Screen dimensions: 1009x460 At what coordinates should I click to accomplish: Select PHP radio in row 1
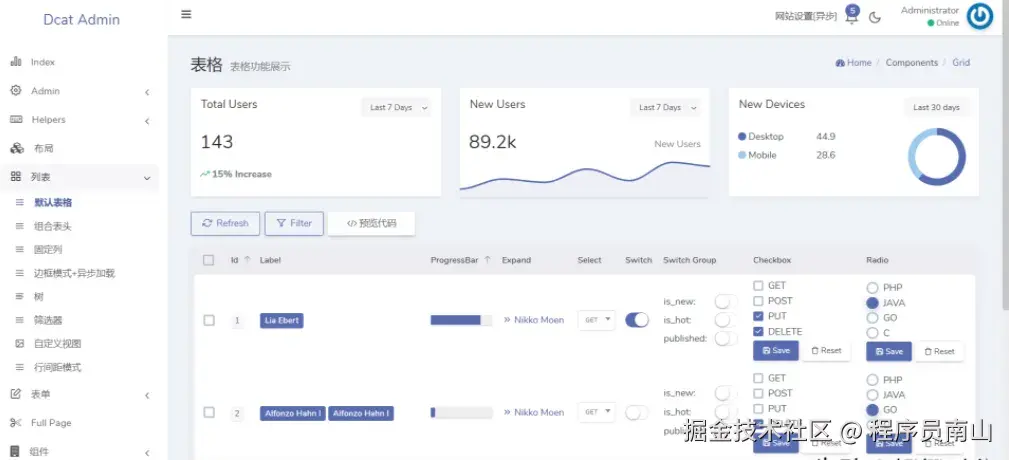tap(872, 288)
